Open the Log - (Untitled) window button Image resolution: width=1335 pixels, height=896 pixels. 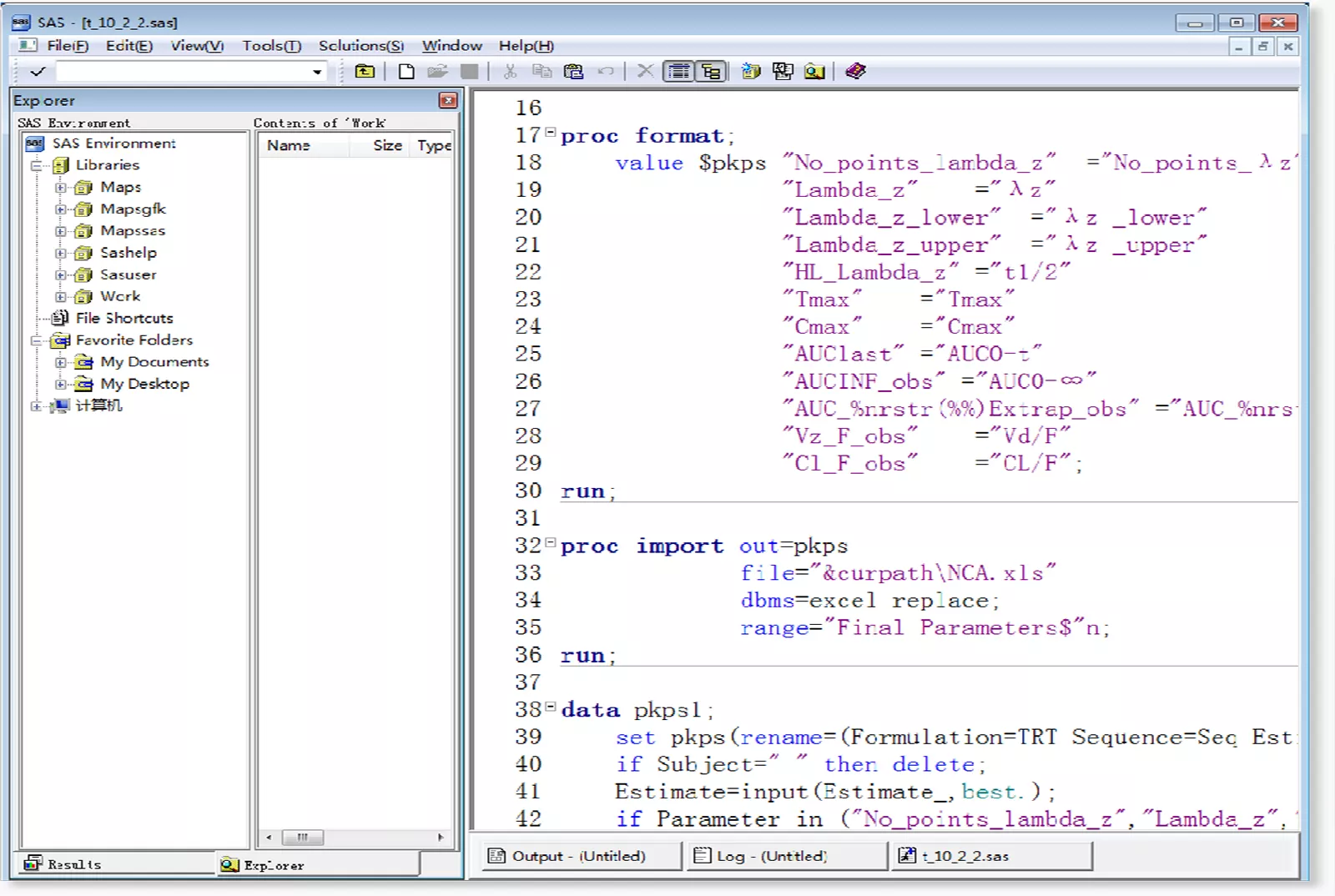pos(787,856)
